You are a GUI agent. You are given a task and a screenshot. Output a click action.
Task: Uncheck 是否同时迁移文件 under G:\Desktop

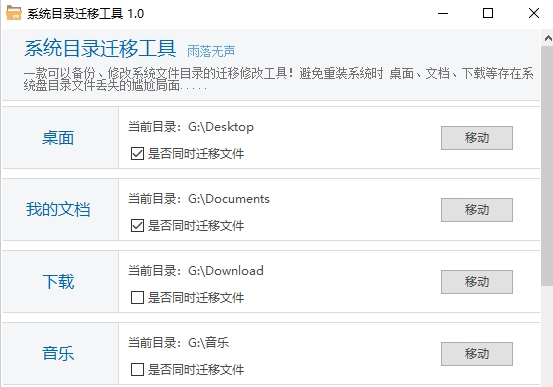(137, 154)
